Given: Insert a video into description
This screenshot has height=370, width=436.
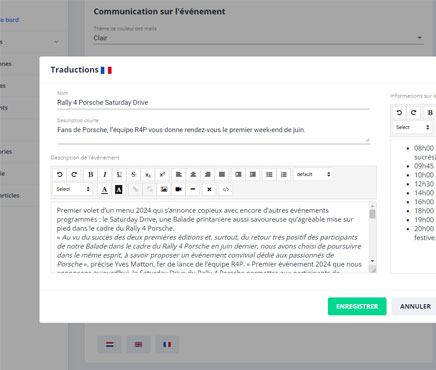Looking at the screenshot, I should click(178, 189).
